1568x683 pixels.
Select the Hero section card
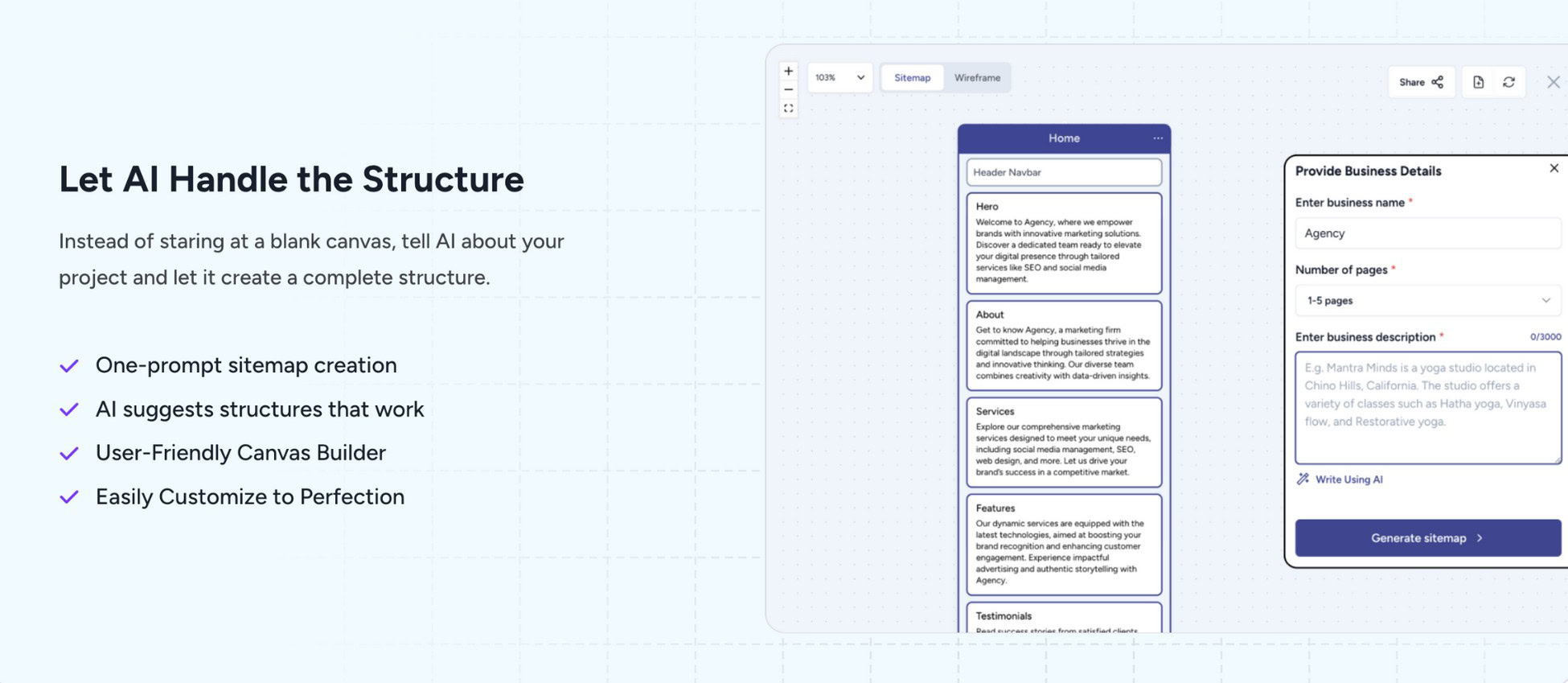click(1064, 243)
